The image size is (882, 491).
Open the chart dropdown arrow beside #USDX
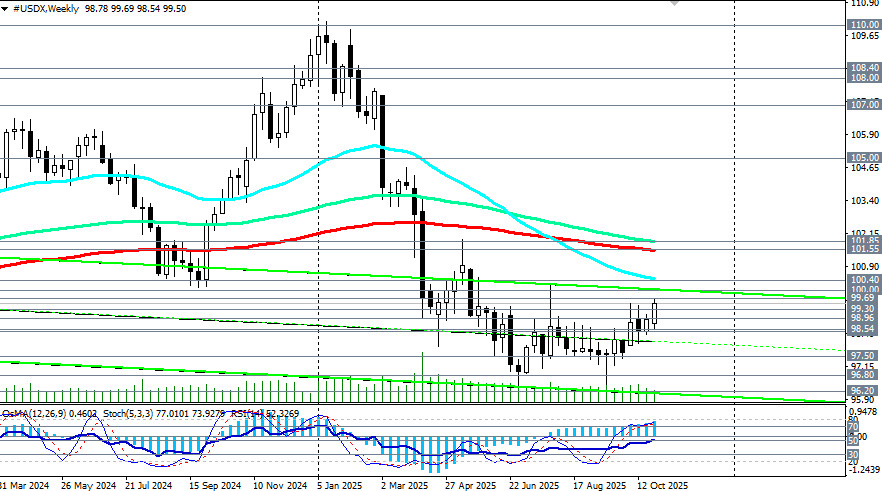pos(4,9)
